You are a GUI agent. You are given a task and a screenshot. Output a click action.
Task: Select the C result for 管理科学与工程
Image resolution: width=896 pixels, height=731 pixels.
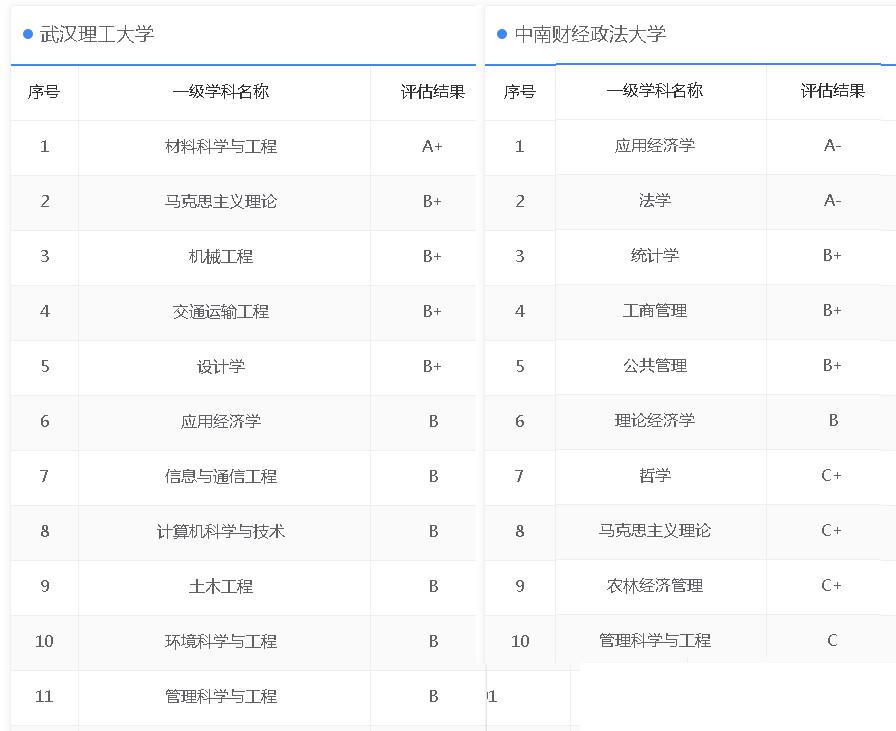(x=832, y=640)
